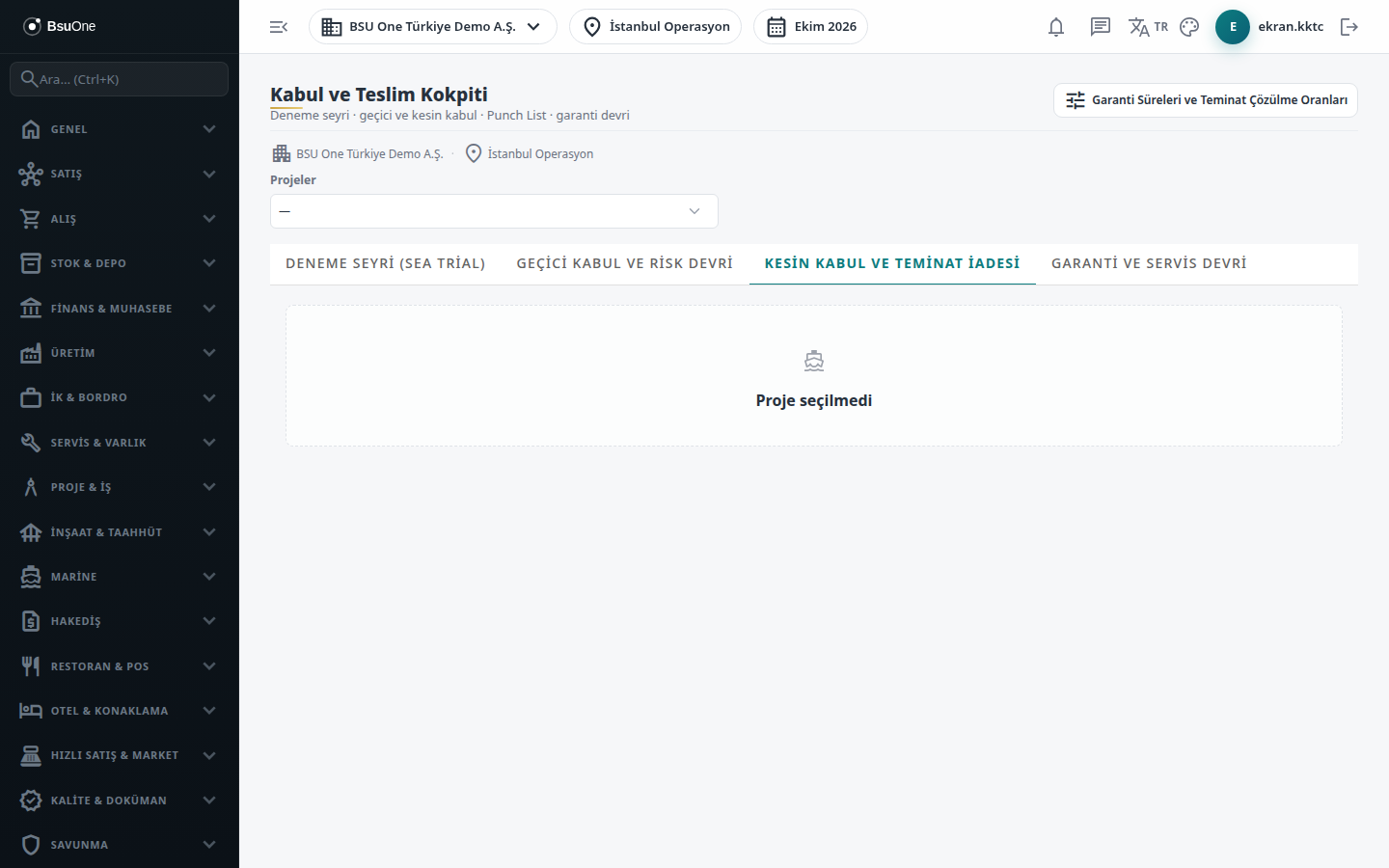Open the company selector BSU One Türkiye Demo A.Ş.
This screenshot has width=1389, height=868.
pyautogui.click(x=433, y=27)
